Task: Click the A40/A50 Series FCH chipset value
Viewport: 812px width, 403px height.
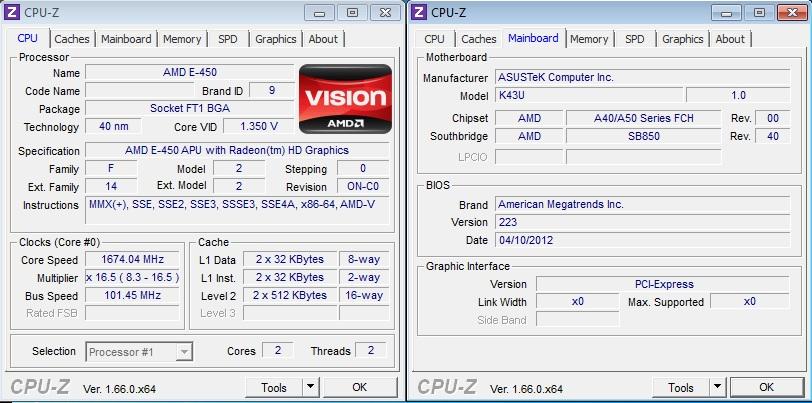Action: [x=643, y=118]
